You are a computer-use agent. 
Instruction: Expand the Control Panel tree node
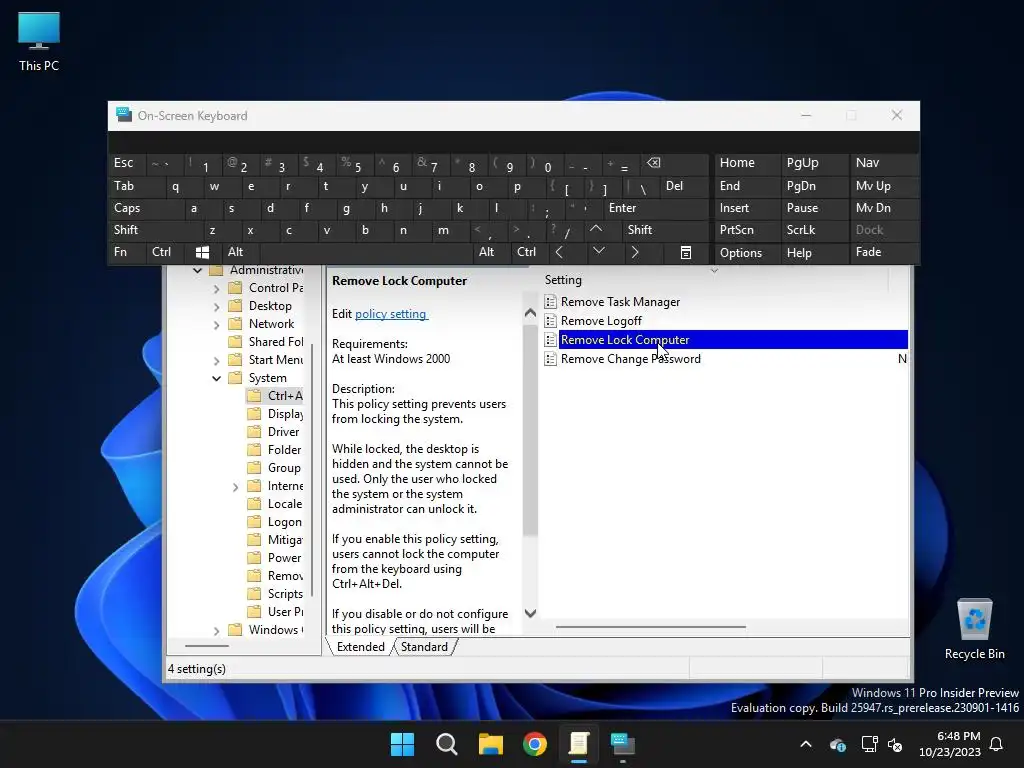point(216,288)
